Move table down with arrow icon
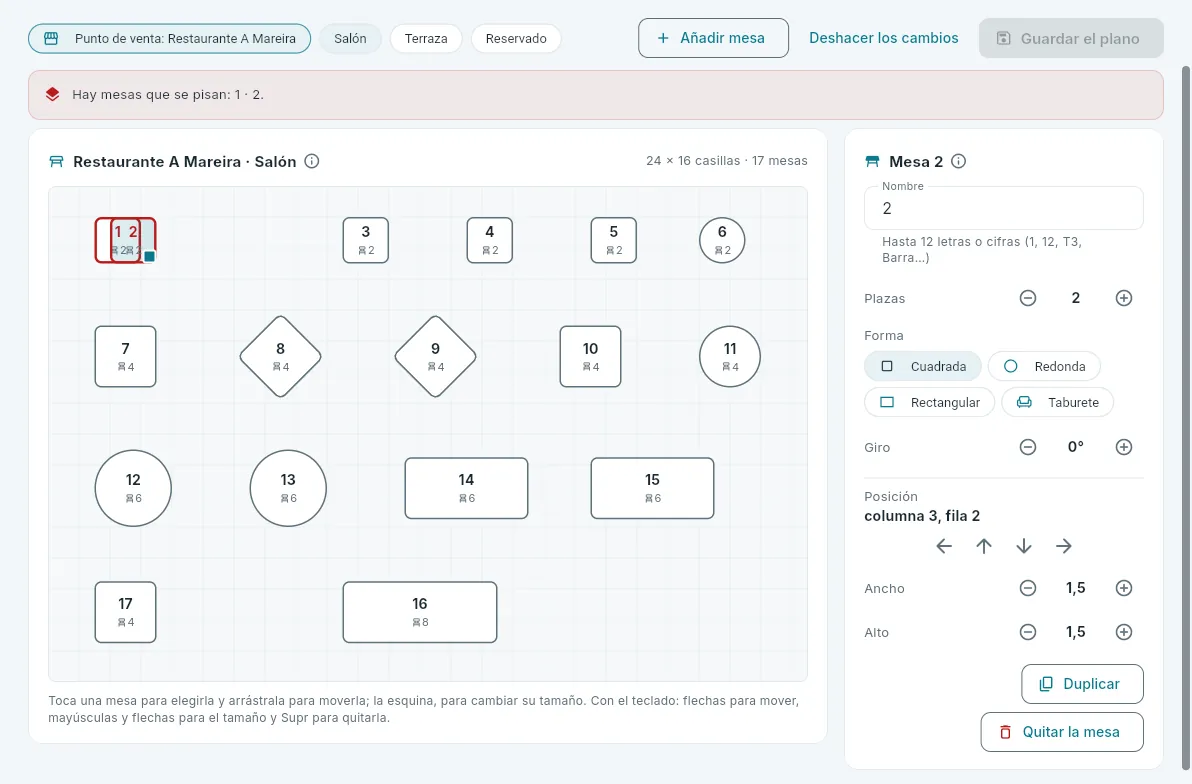1192x784 pixels. [x=1024, y=546]
